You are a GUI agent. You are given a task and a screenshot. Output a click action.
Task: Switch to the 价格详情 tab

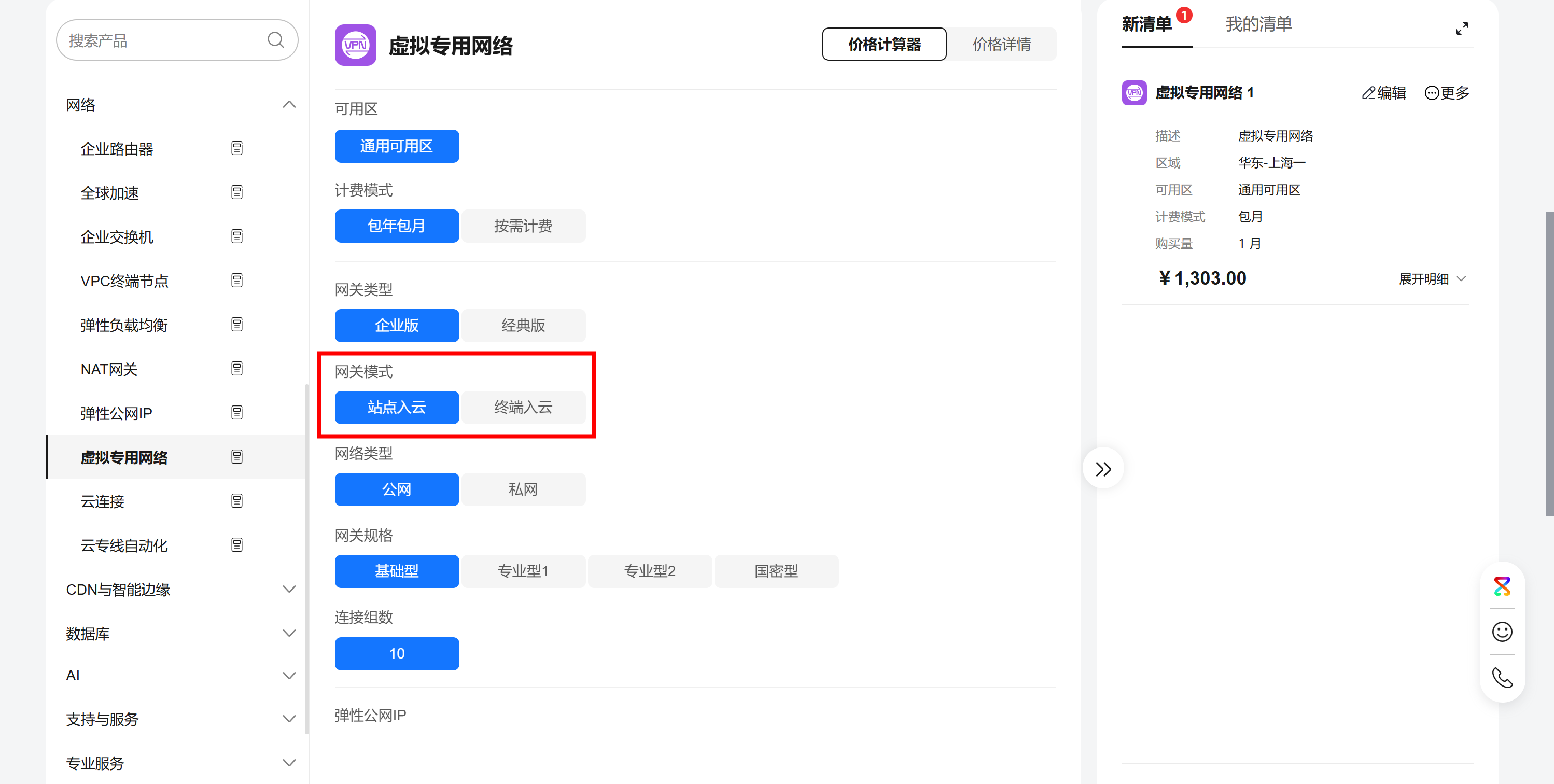(x=1001, y=44)
